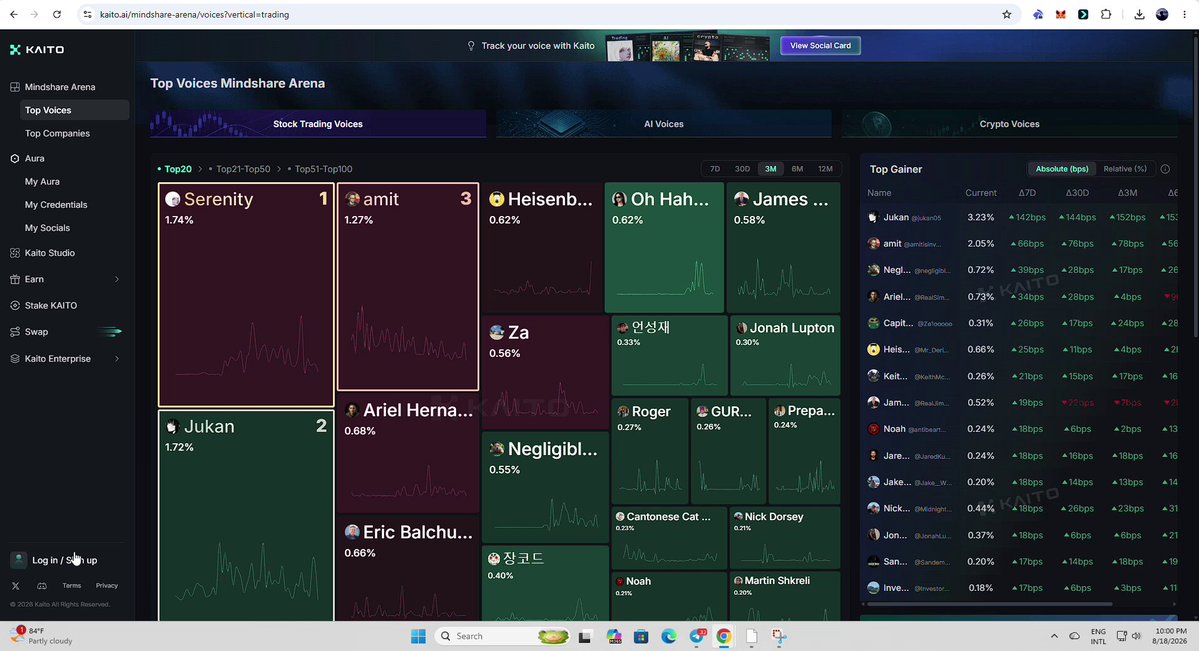
Task: Click the Swap sidebar icon
Action: pyautogui.click(x=15, y=332)
